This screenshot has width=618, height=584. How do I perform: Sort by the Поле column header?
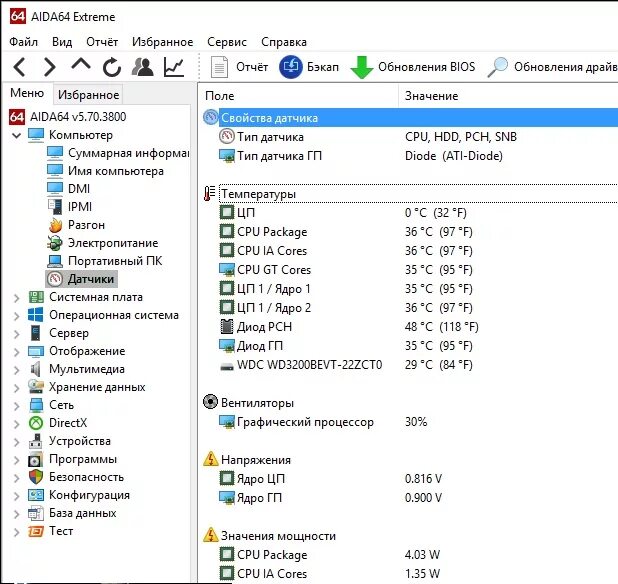tap(300, 96)
